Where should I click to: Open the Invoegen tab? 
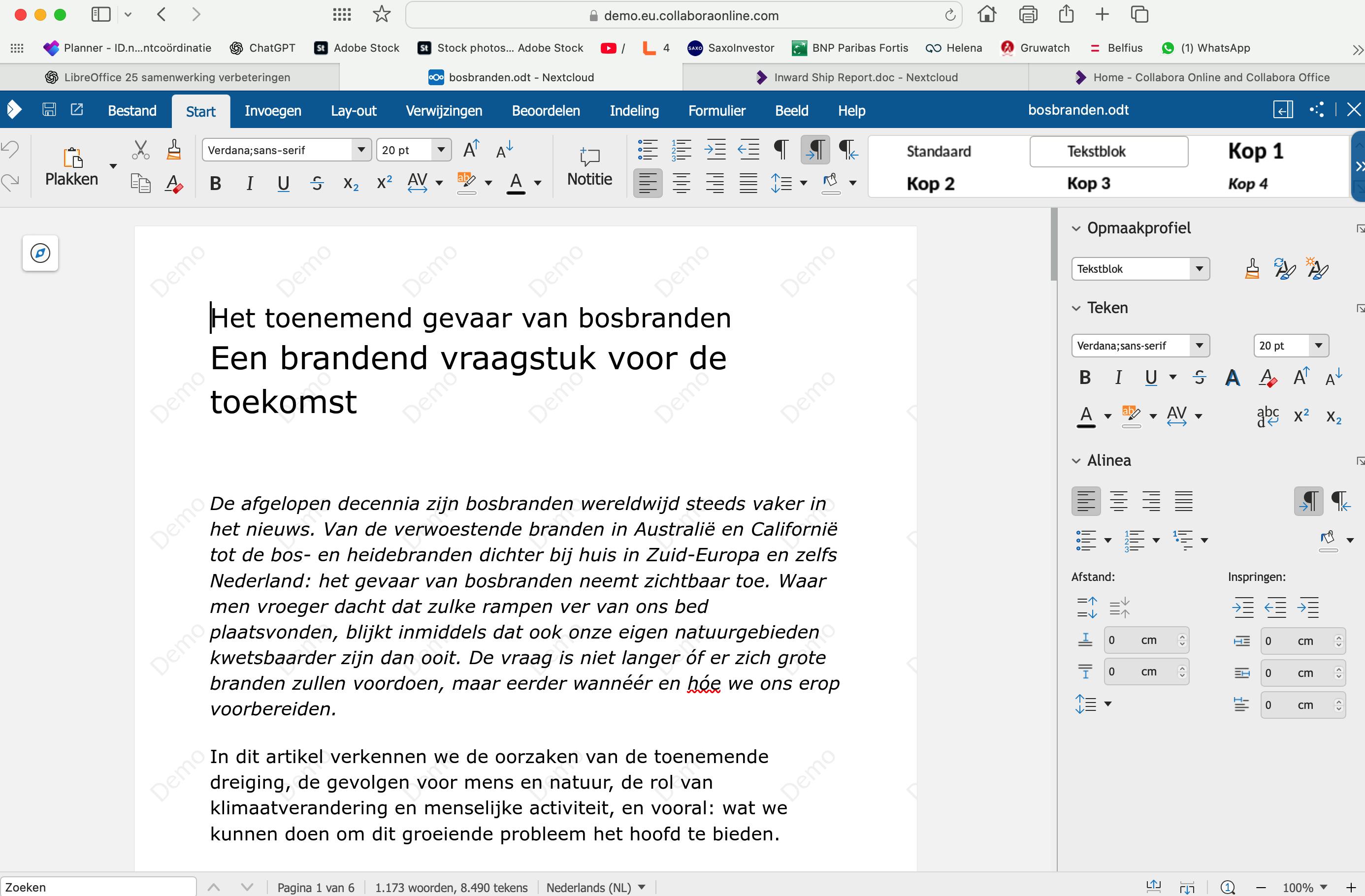pos(272,111)
